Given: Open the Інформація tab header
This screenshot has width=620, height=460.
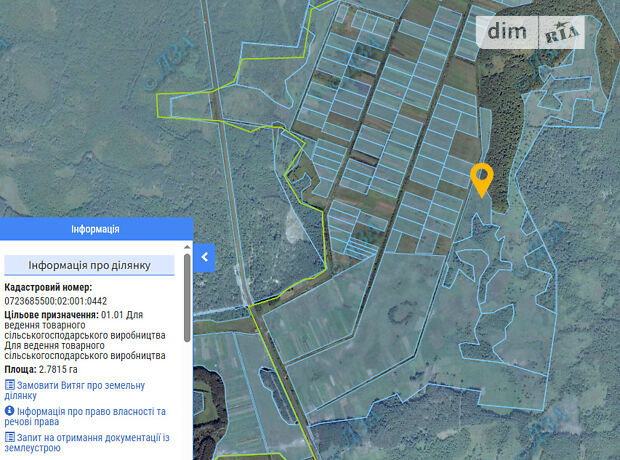Looking at the screenshot, I should 95,229.
